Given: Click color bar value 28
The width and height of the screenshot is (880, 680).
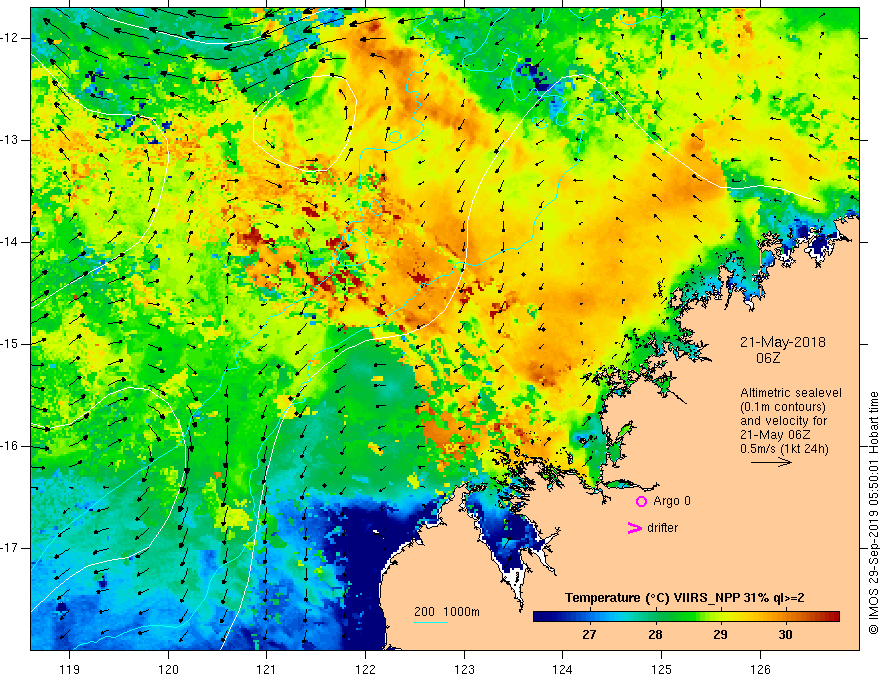Looking at the screenshot, I should pos(655,635).
